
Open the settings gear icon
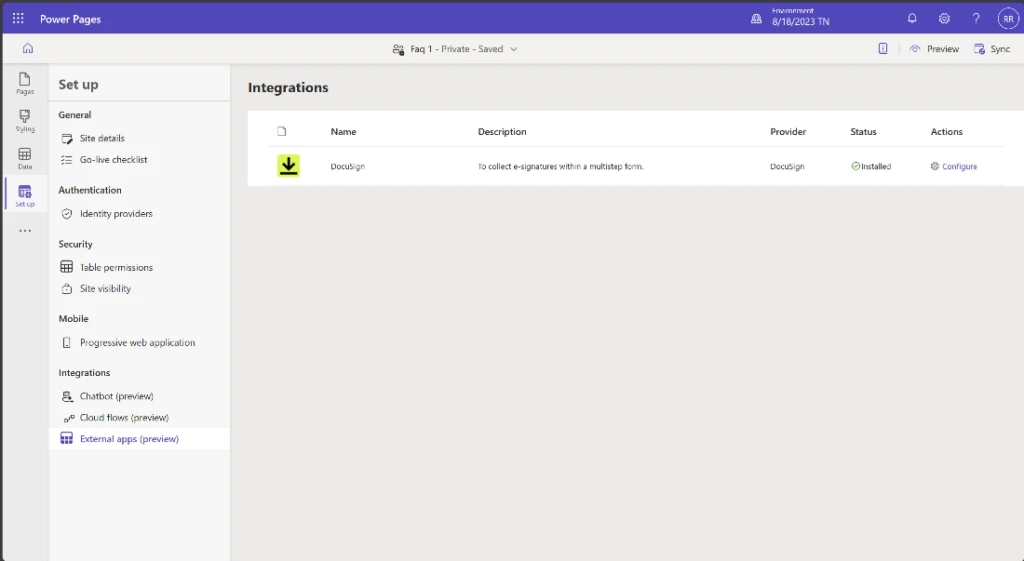click(944, 19)
